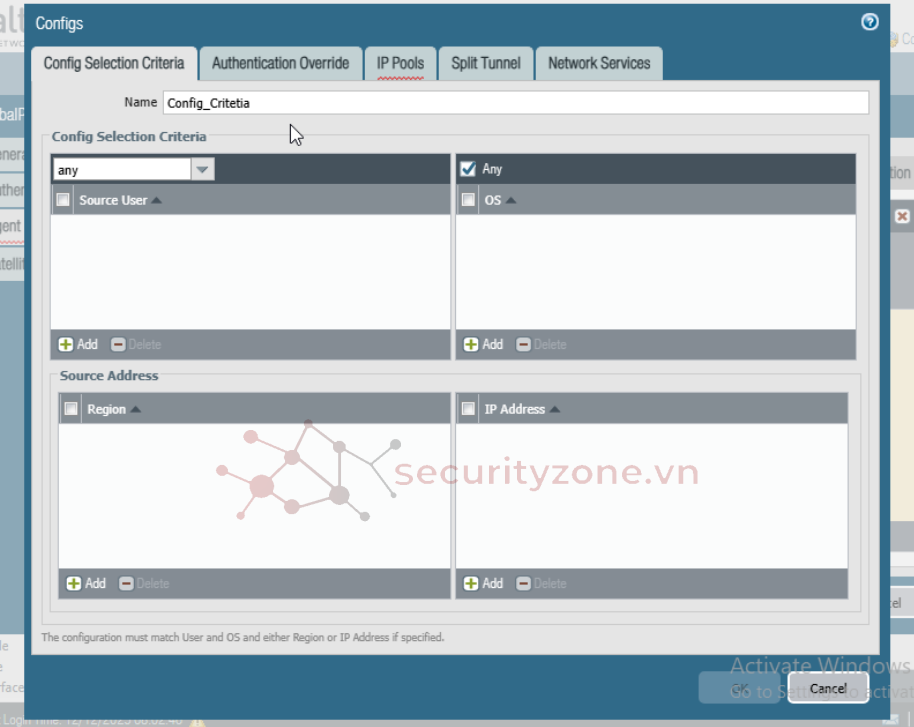Tick the Region select-all checkbox
This screenshot has height=727, width=914.
[71, 409]
